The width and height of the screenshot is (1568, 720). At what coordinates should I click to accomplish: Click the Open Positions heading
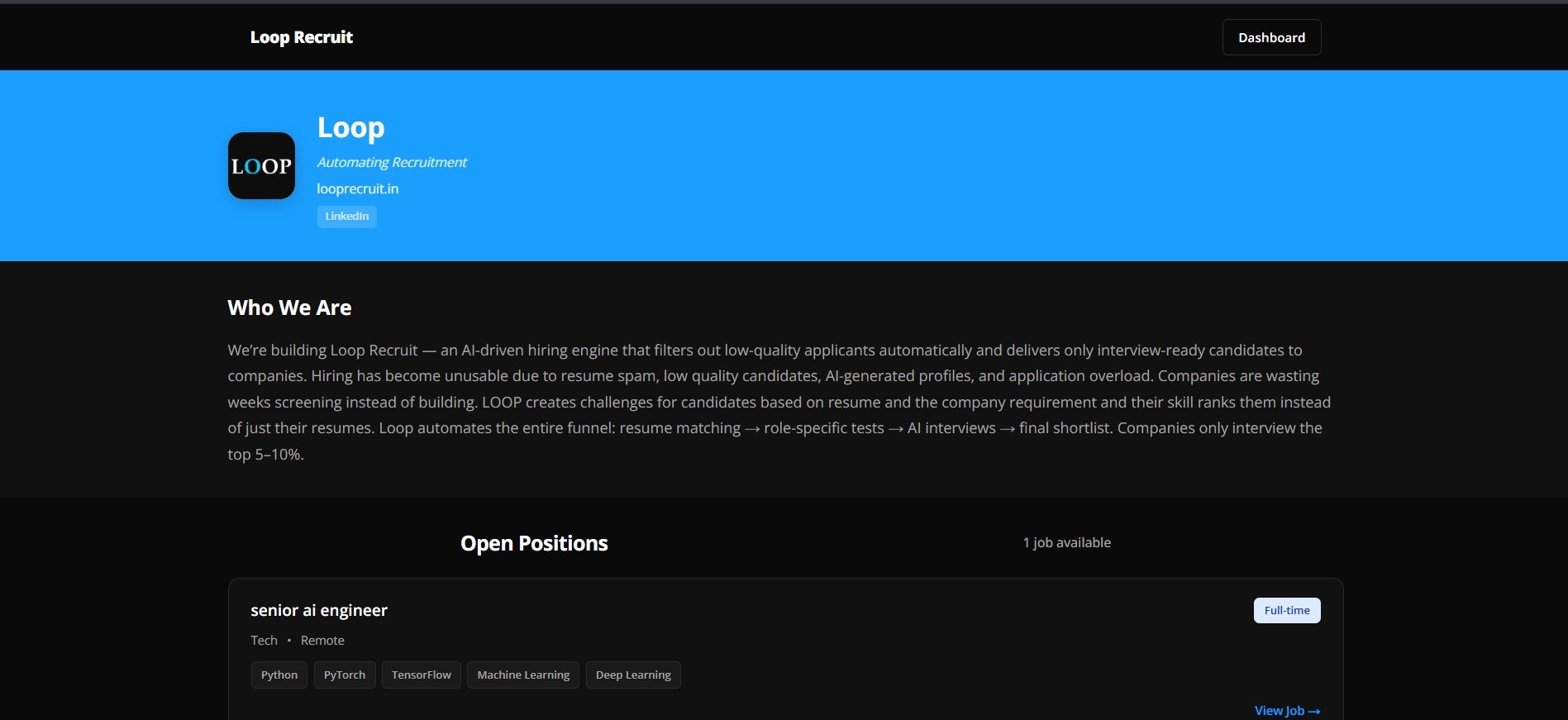click(534, 543)
